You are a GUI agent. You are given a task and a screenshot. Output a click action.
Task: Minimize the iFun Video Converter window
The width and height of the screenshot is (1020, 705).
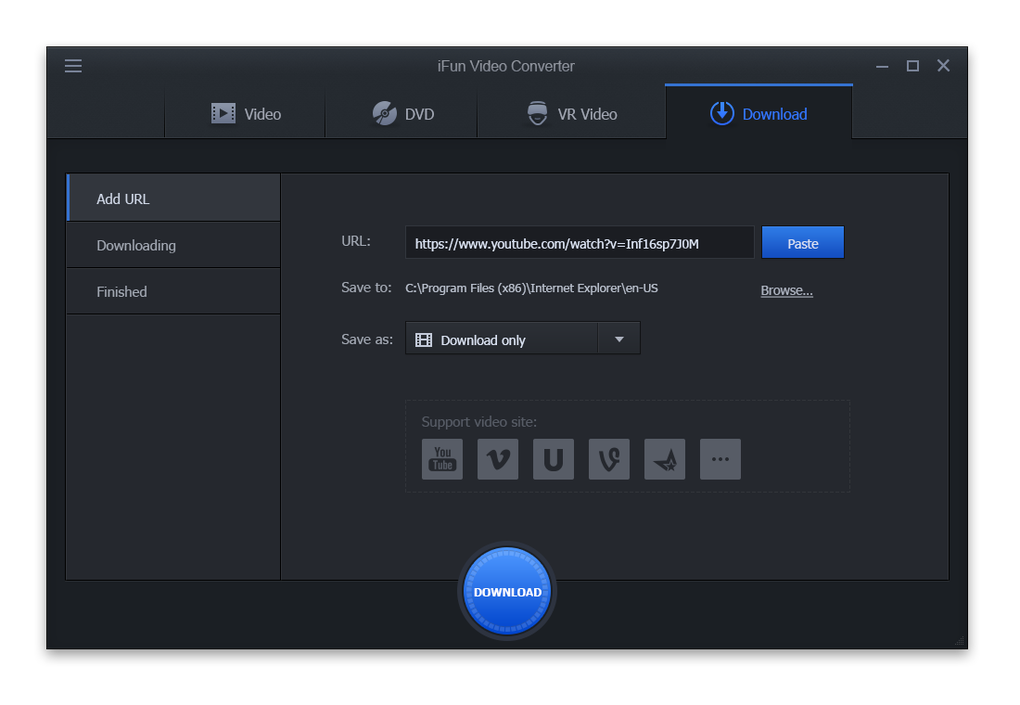point(882,66)
